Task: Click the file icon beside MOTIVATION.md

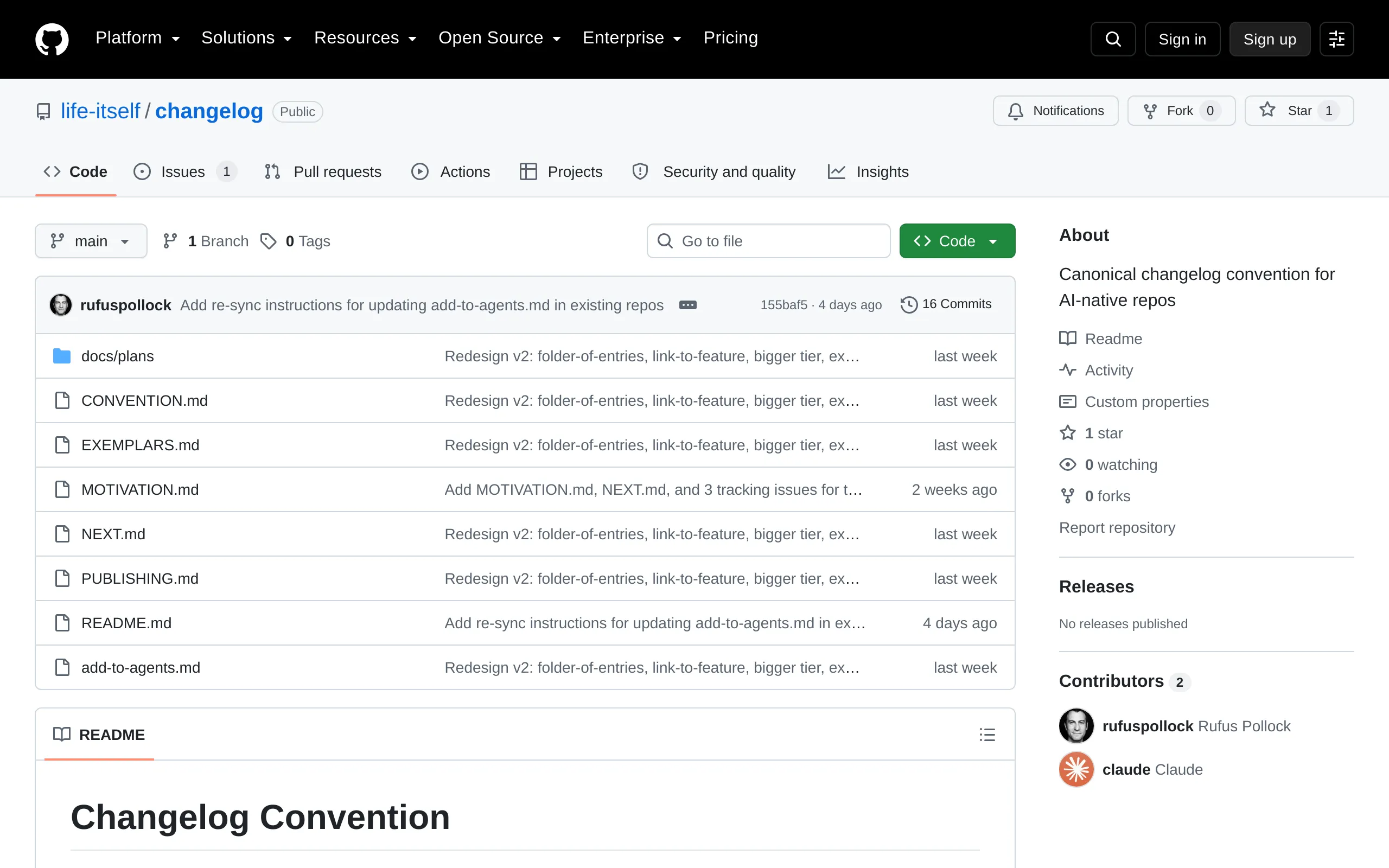Action: [62, 489]
